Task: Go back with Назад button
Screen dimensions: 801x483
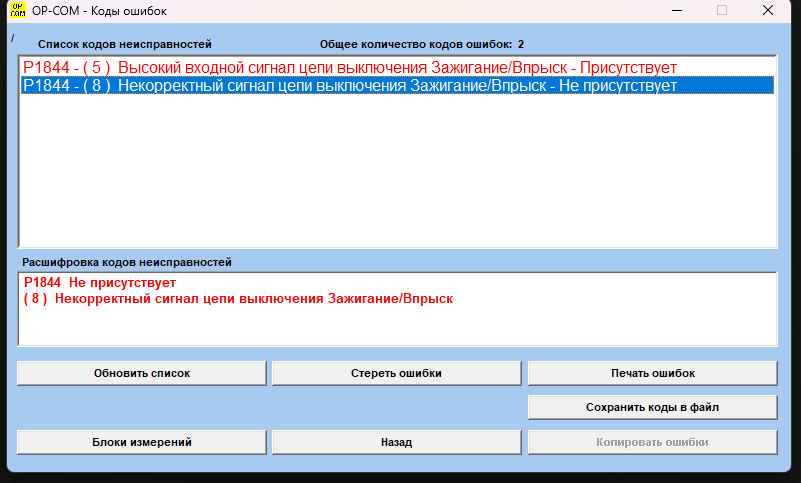Action: pyautogui.click(x=396, y=442)
